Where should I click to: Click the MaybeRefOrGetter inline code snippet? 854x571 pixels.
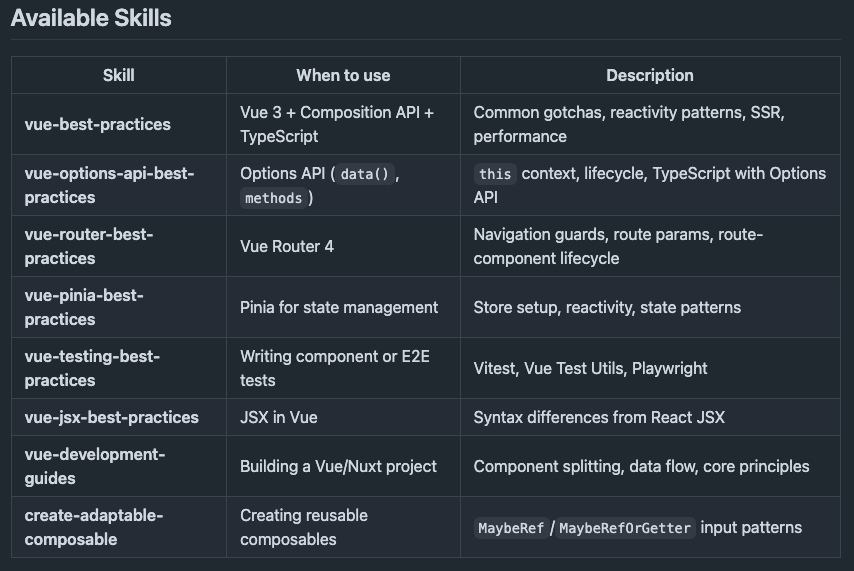626,528
